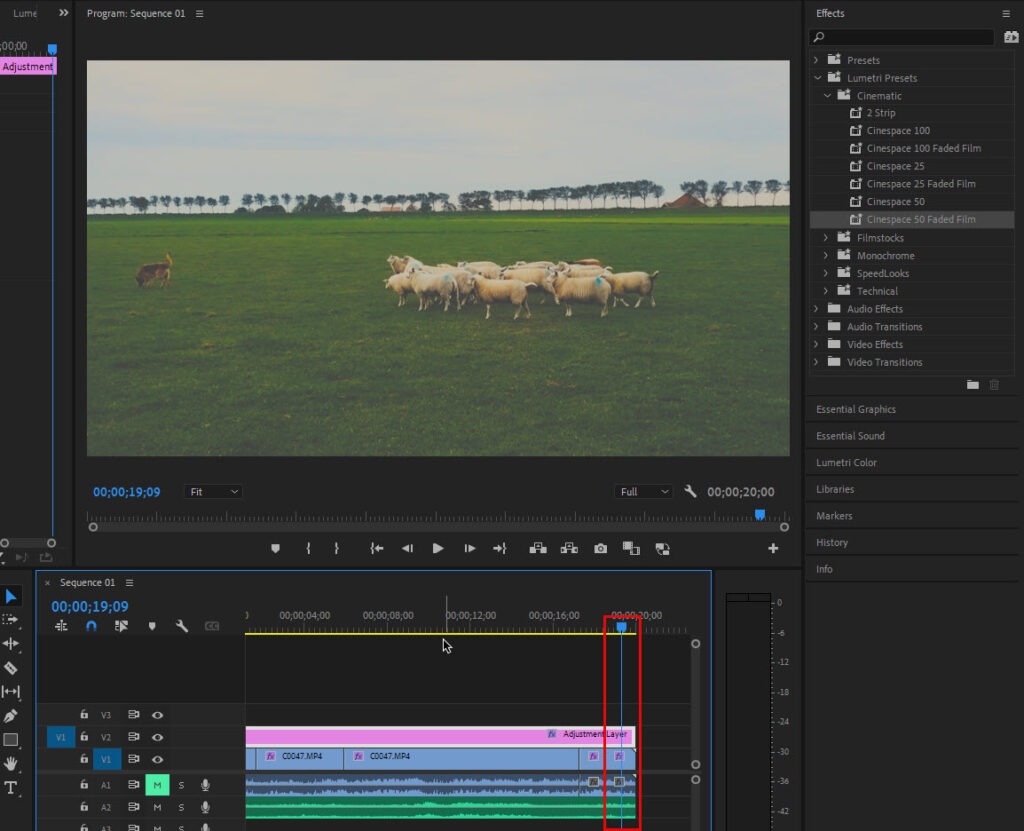Viewport: 1024px width, 831px height.
Task: Hide track V2 with the eye toggle
Action: (157, 737)
